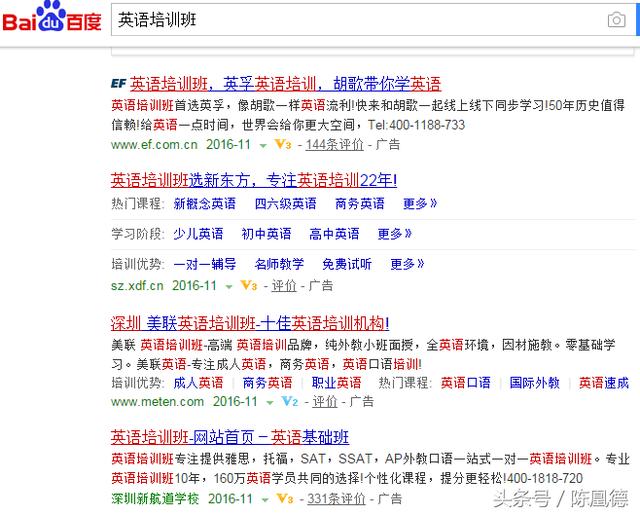The image size is (640, 515).
Task: Click the EF logo icon
Action: (x=119, y=84)
